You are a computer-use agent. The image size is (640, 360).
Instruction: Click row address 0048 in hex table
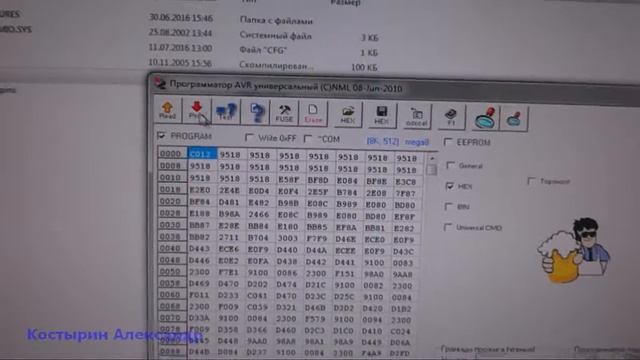[x=171, y=260]
